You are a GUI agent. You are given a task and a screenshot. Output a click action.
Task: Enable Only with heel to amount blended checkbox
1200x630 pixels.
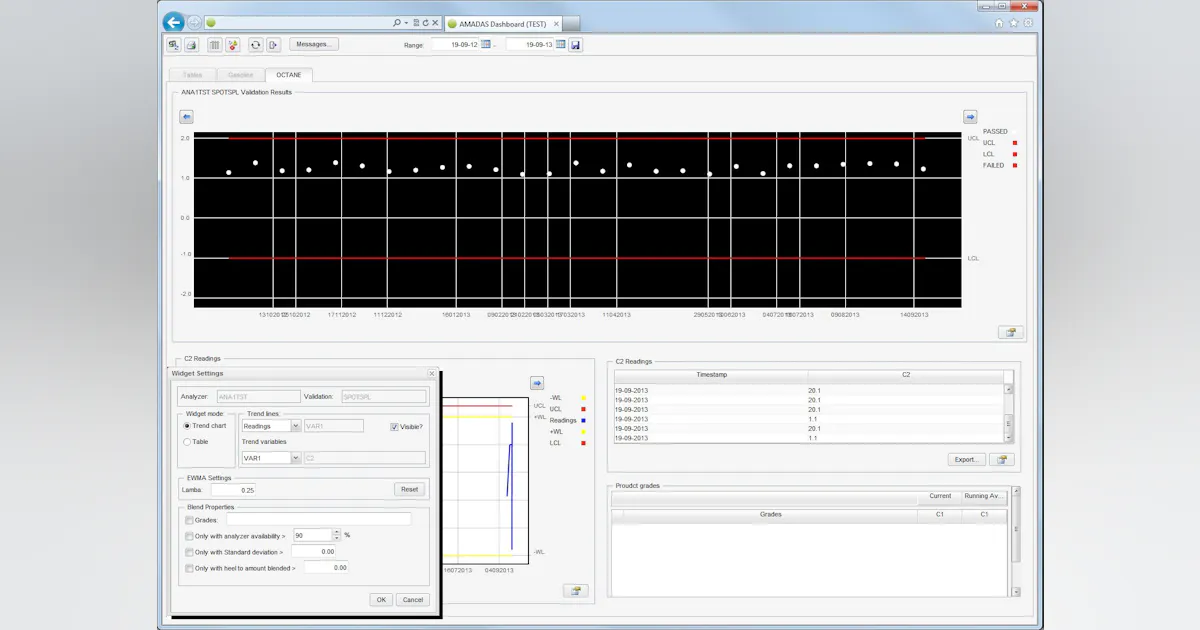[x=189, y=568]
